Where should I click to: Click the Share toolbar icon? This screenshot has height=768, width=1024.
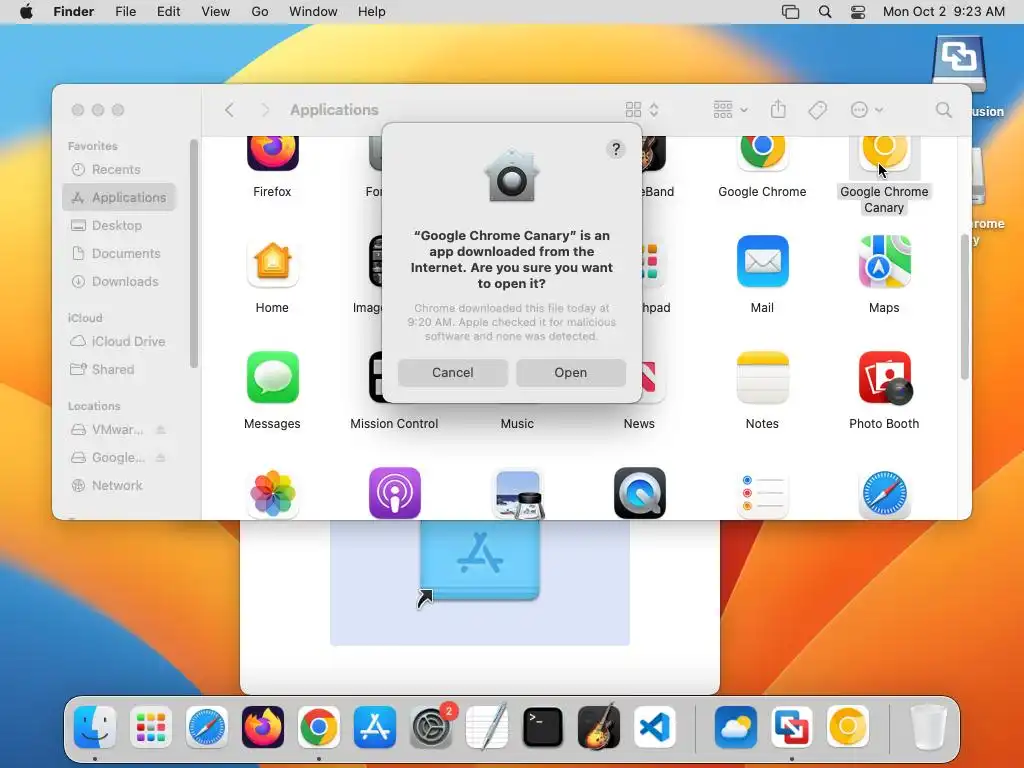coord(778,109)
